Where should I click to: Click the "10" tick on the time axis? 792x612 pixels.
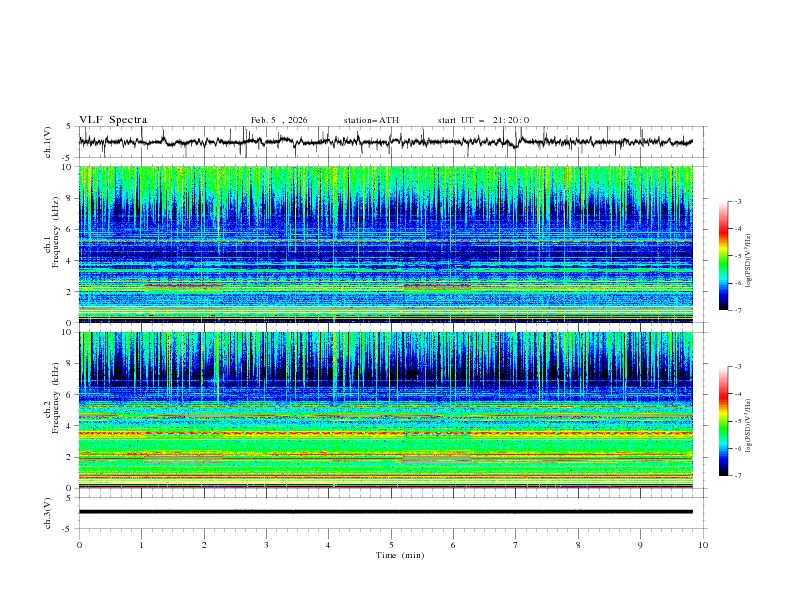703,545
